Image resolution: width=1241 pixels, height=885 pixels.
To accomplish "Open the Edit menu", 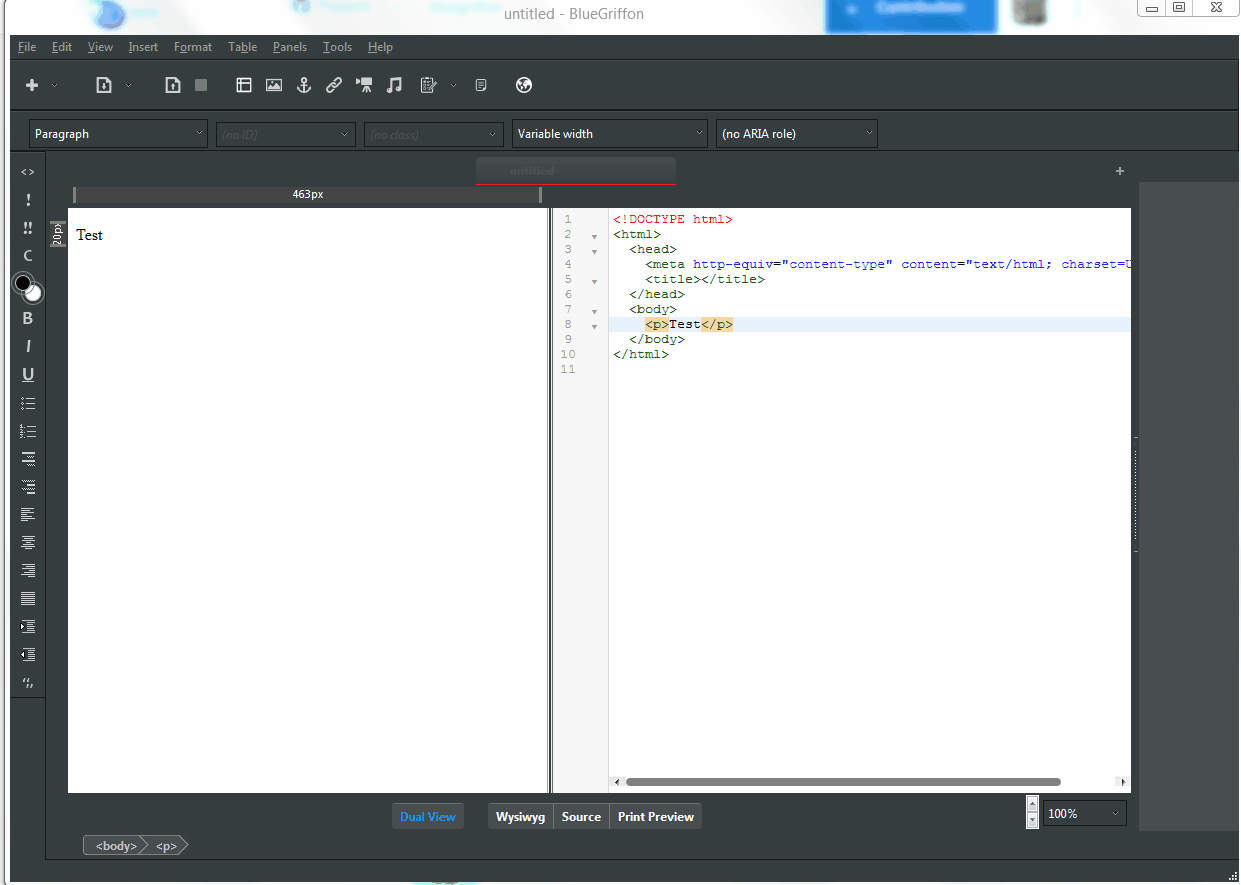I will (62, 47).
